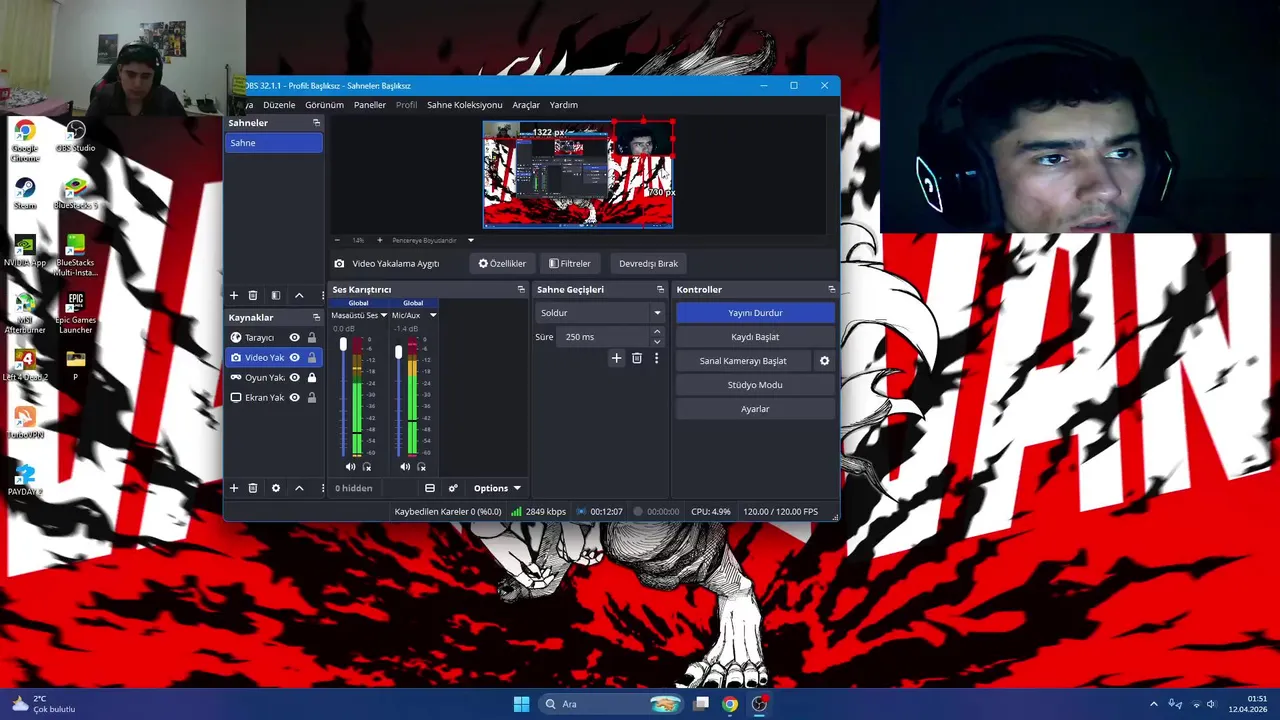The width and height of the screenshot is (1280, 720).
Task: Float the Sahne Geçişleri dock panel
Action: pos(660,290)
